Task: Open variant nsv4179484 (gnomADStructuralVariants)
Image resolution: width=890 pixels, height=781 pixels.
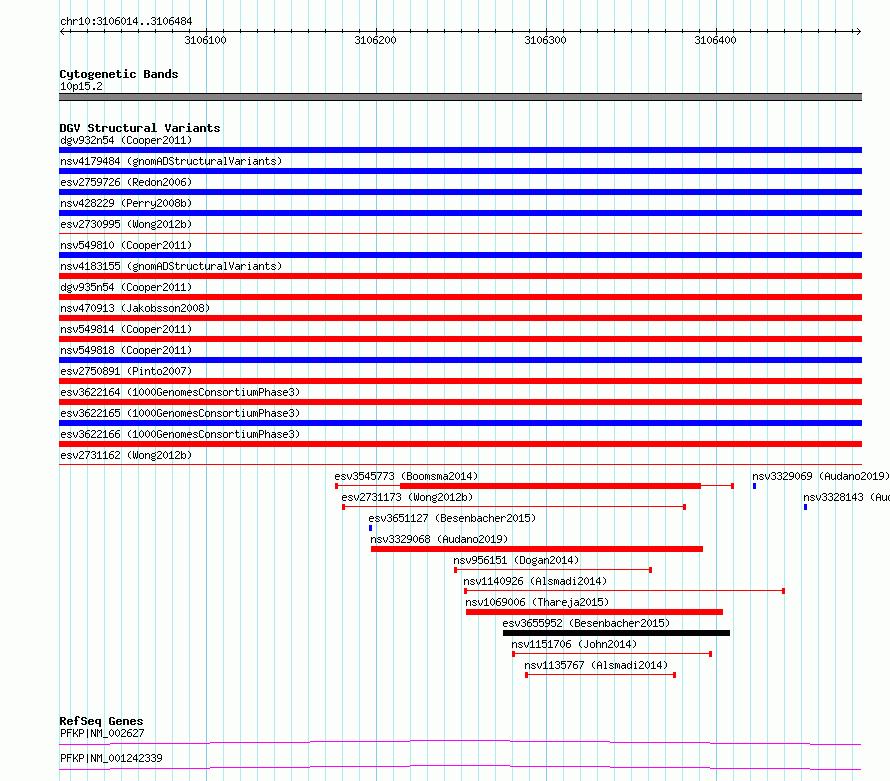Action: (x=171, y=161)
